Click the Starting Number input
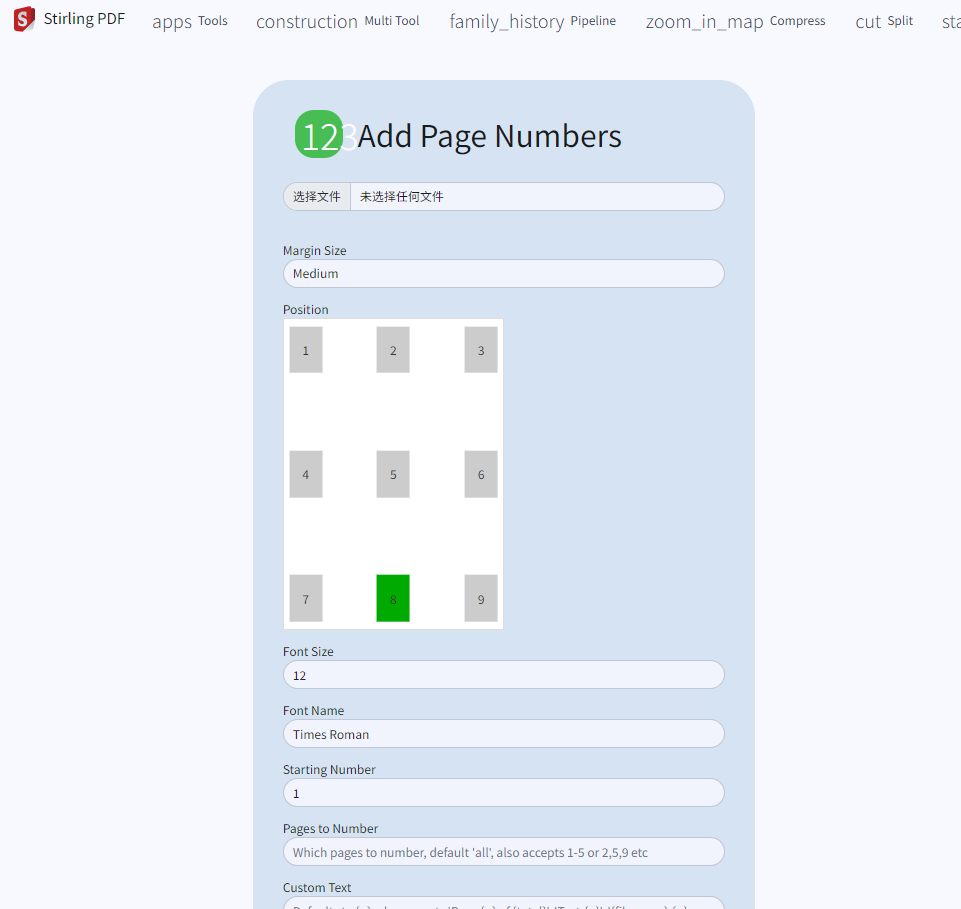This screenshot has width=961, height=909. (x=503, y=793)
